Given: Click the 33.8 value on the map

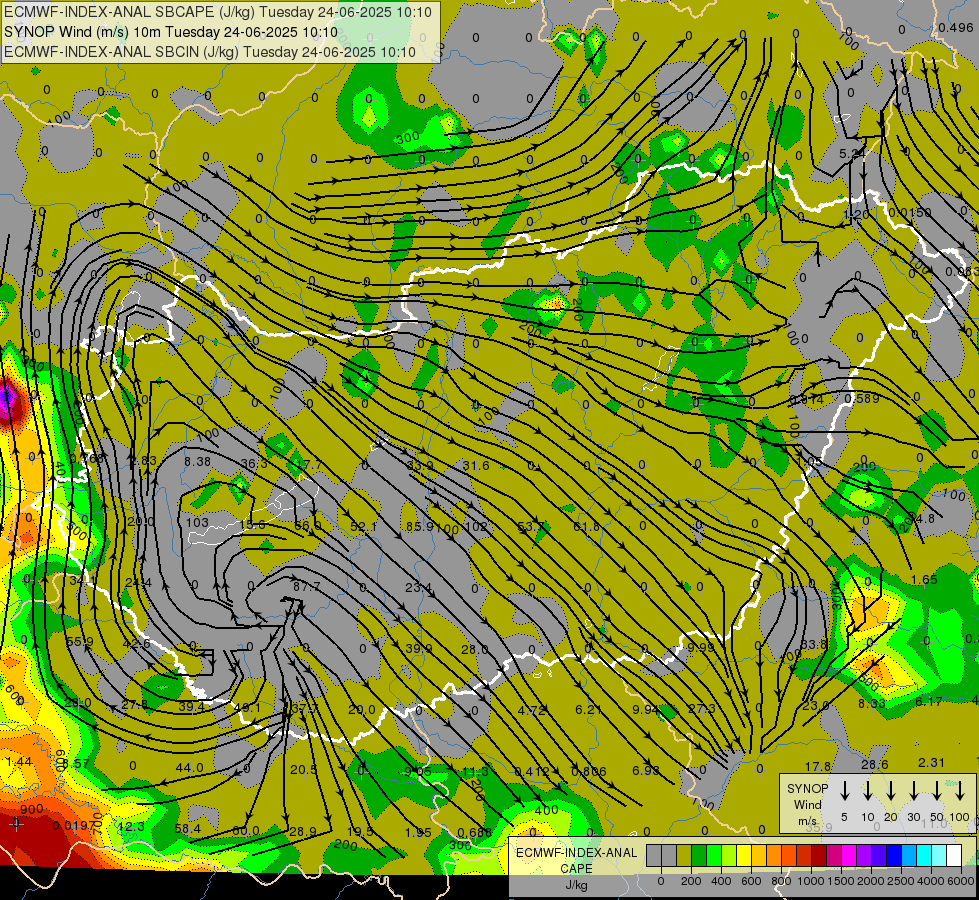Looking at the screenshot, I should coord(814,645).
